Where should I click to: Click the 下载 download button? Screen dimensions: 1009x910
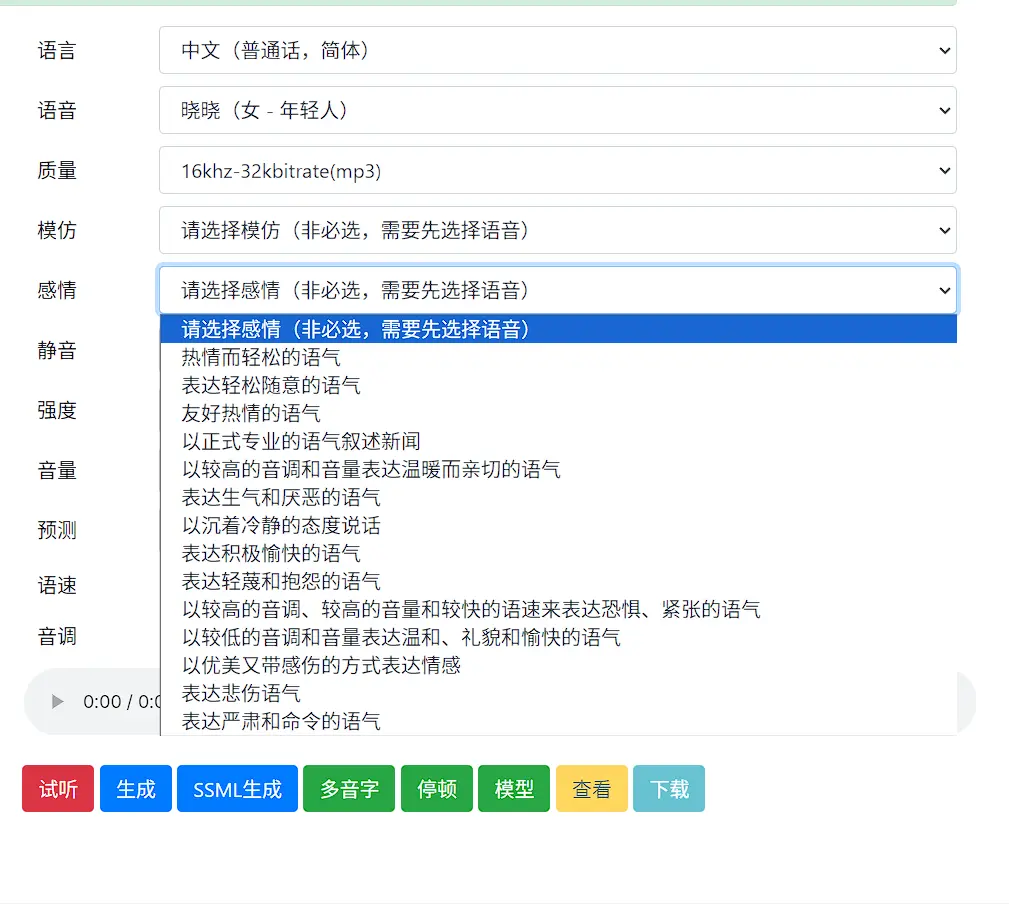pyautogui.click(x=669, y=789)
